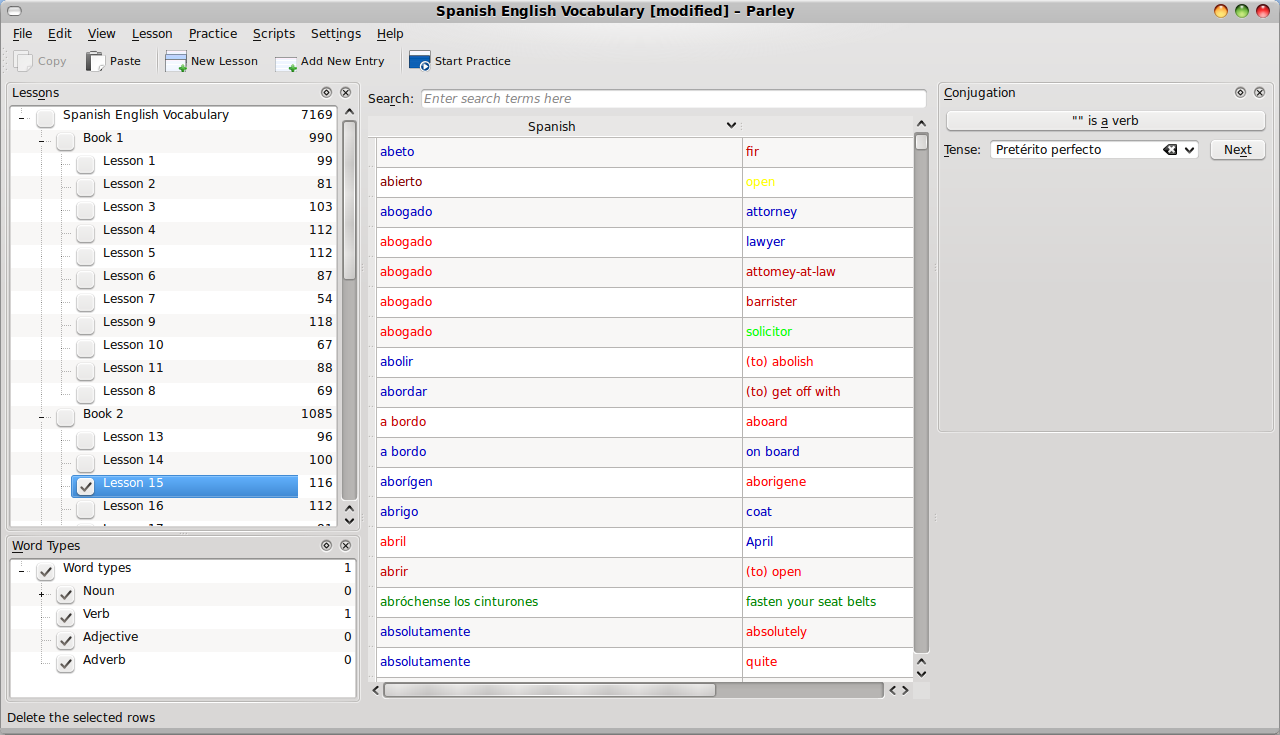Open the View menu
This screenshot has width=1280, height=735.
(101, 33)
